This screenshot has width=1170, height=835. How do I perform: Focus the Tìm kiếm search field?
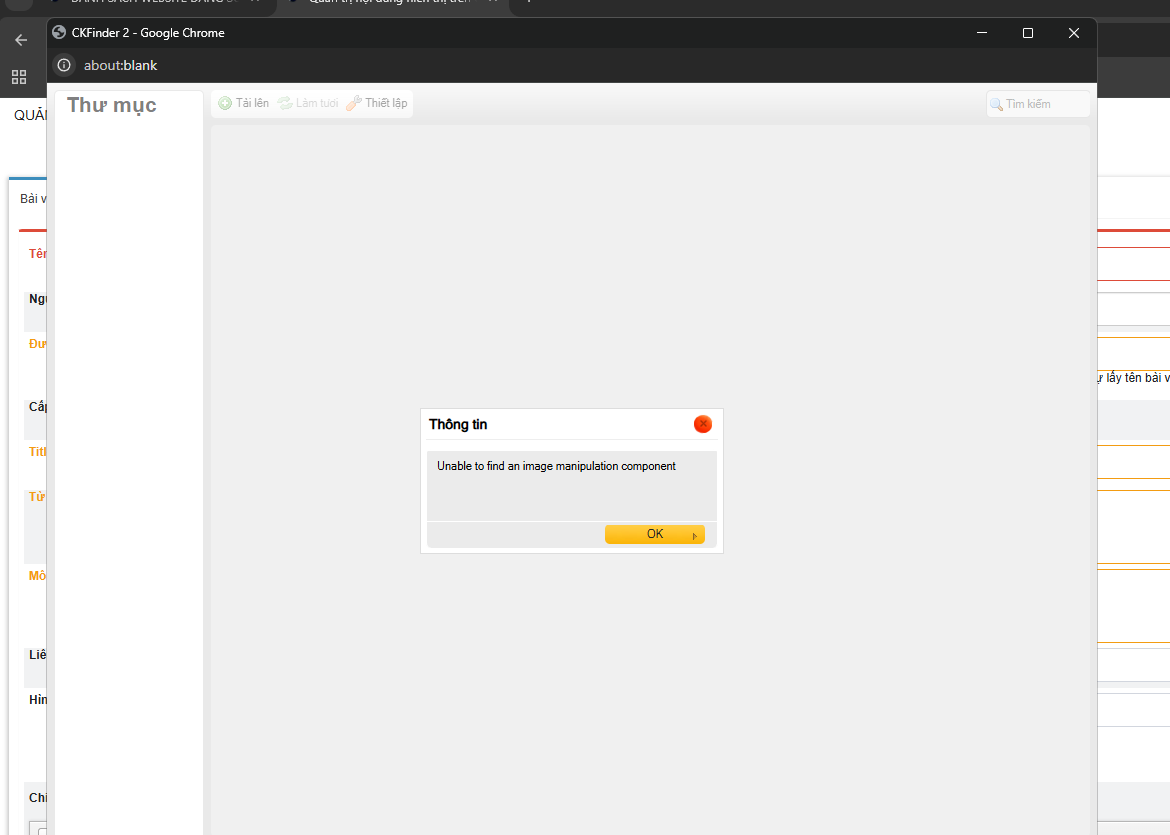point(1042,104)
